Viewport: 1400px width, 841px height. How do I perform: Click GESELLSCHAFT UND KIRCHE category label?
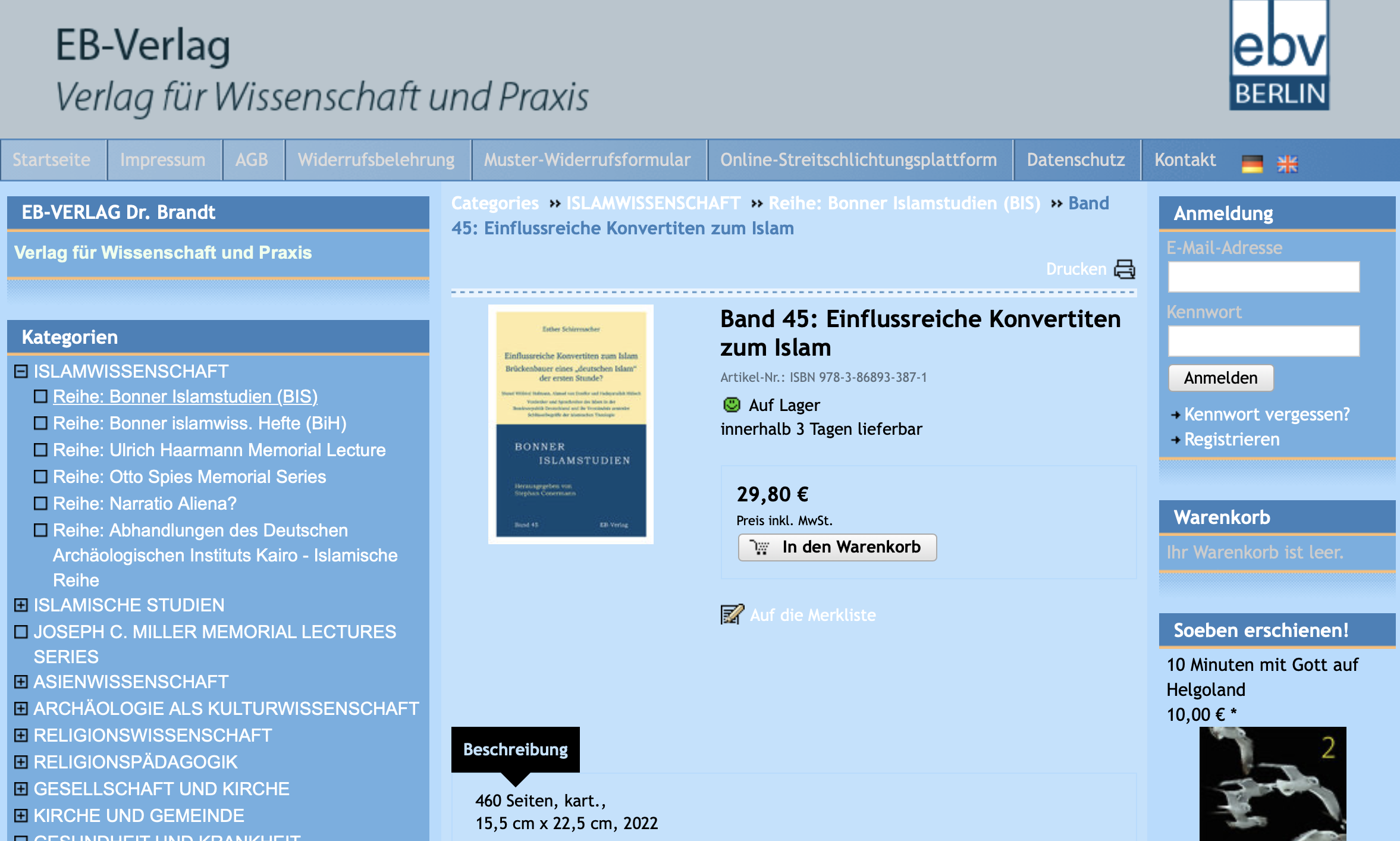(162, 789)
